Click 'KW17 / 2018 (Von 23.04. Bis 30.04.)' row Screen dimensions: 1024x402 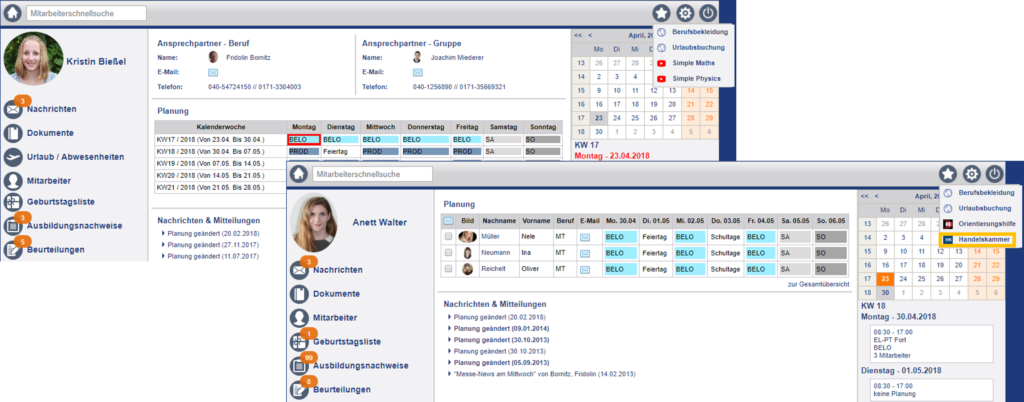[358, 140]
